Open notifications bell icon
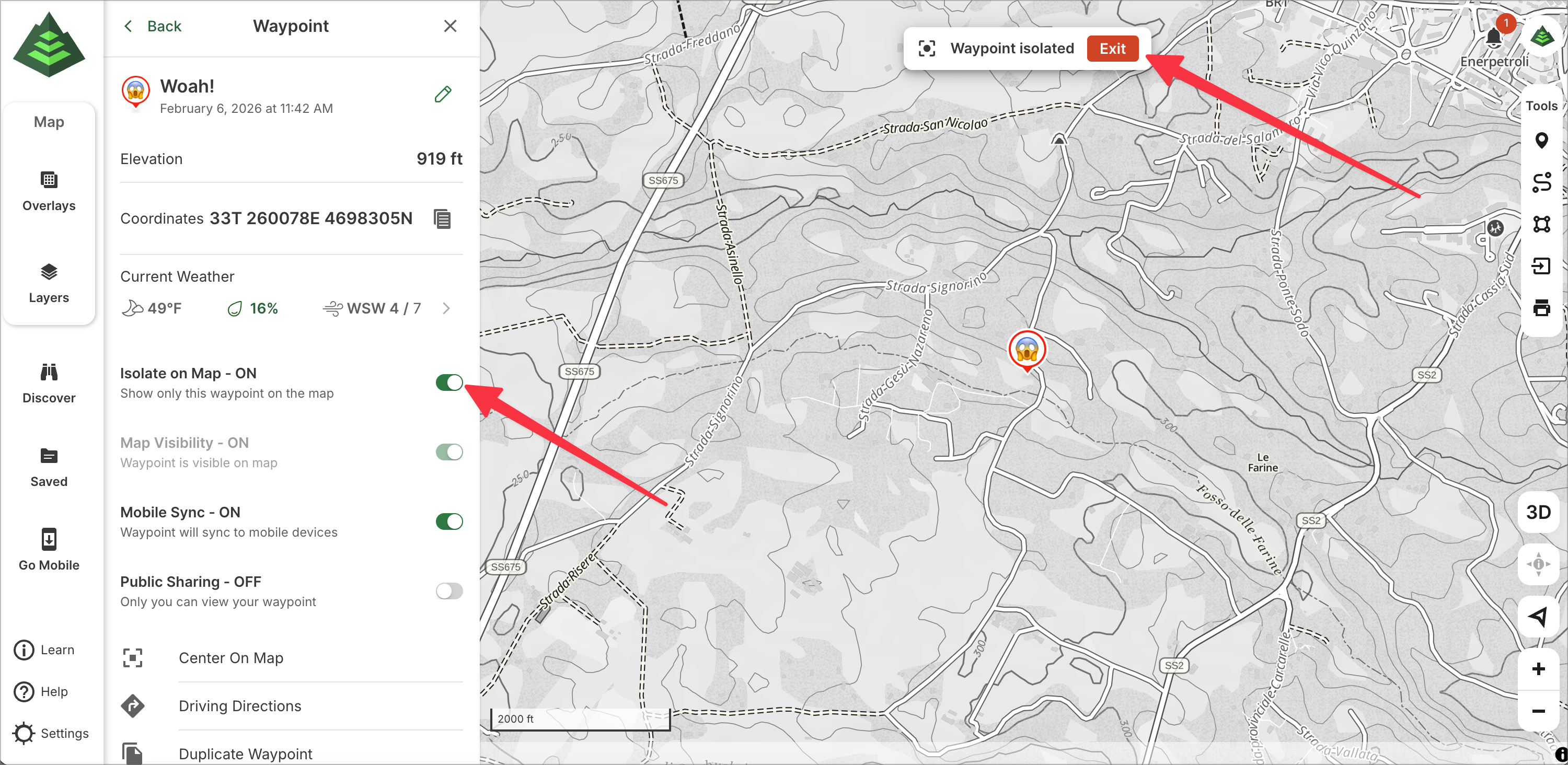This screenshot has width=1568, height=765. pos(1493,38)
